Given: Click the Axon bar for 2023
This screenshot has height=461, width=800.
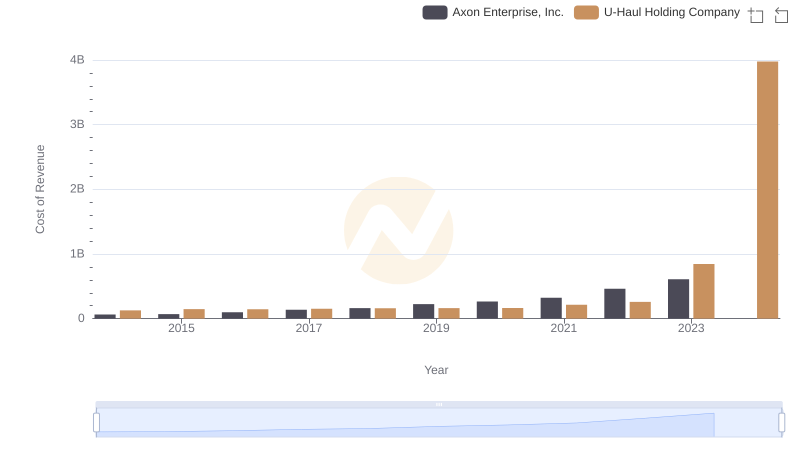Looking at the screenshot, I should coord(679,299).
